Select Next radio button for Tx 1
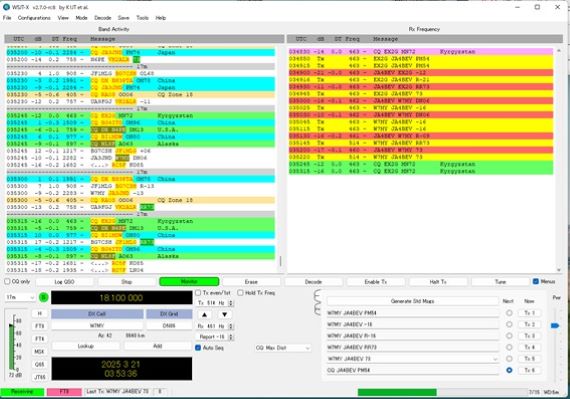Screen dimensions: 570x399 (x=509, y=313)
